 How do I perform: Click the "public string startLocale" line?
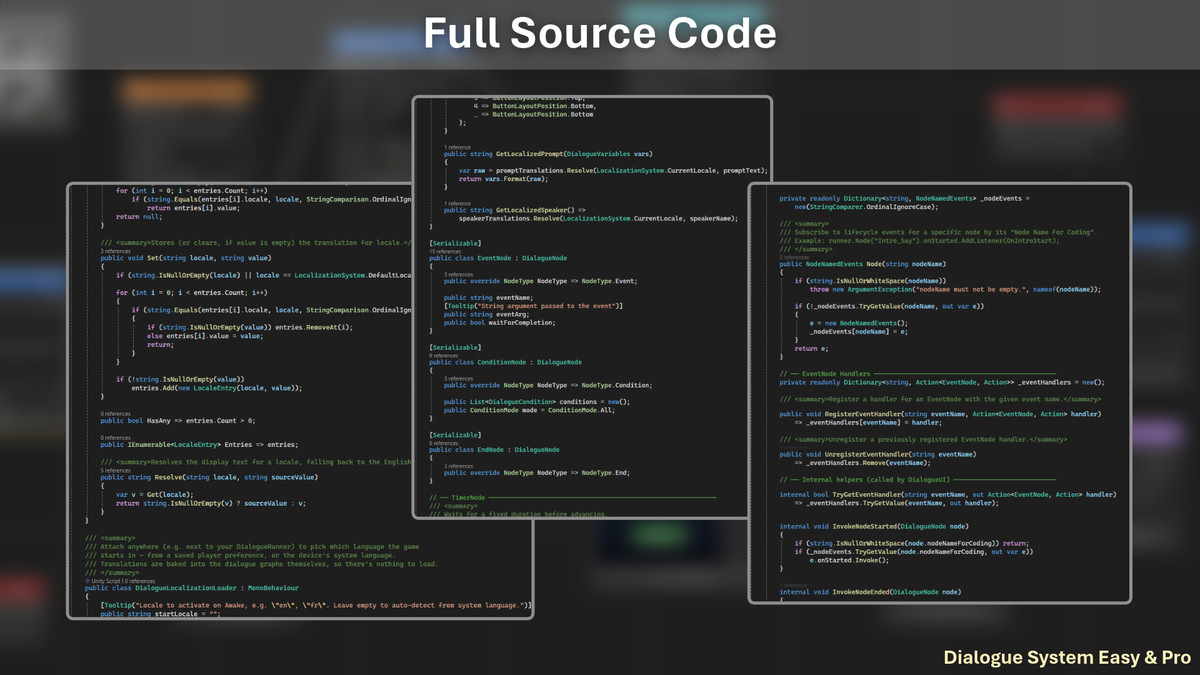pos(160,614)
